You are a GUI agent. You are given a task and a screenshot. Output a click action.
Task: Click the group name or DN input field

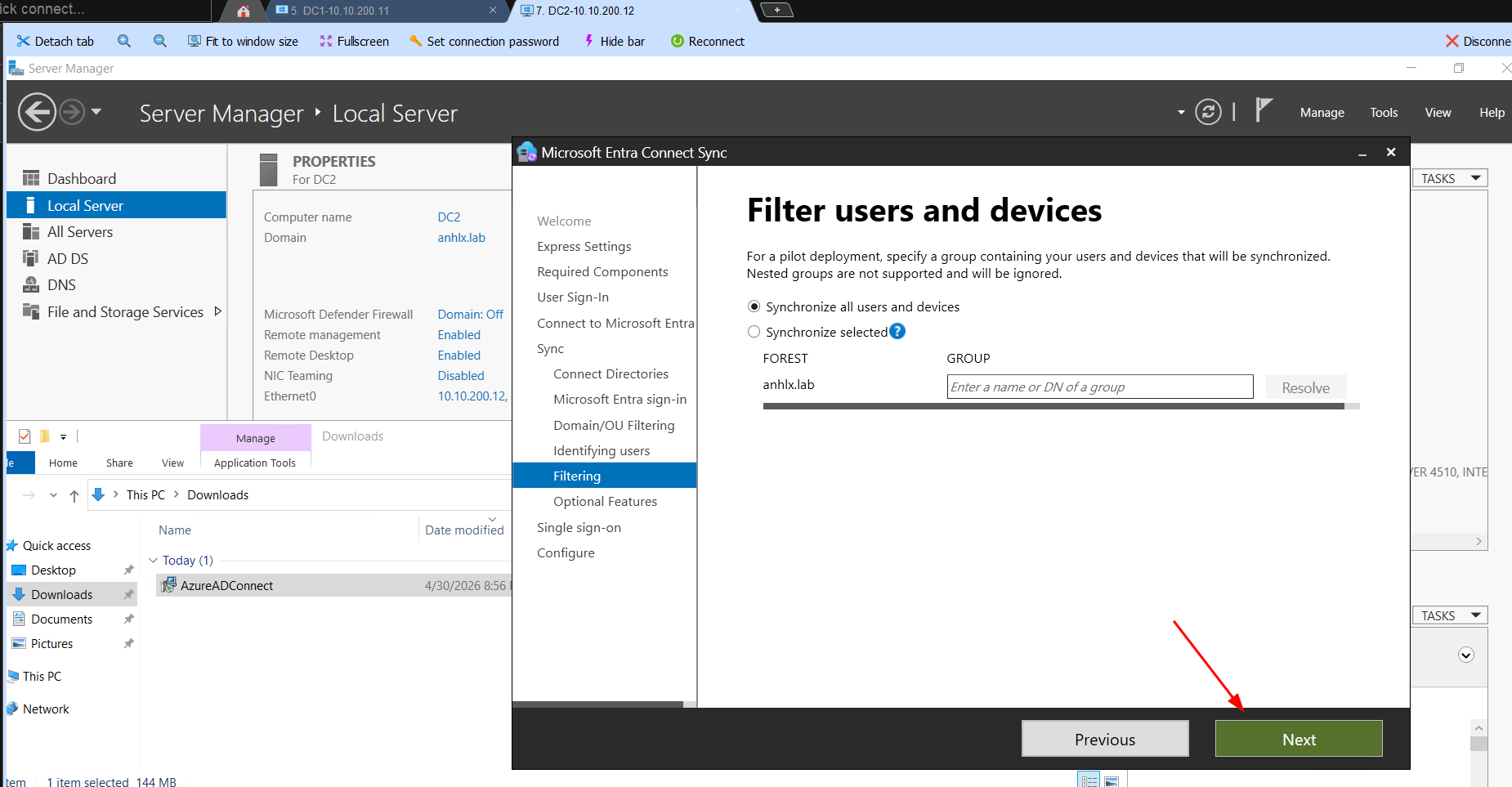[1100, 387]
